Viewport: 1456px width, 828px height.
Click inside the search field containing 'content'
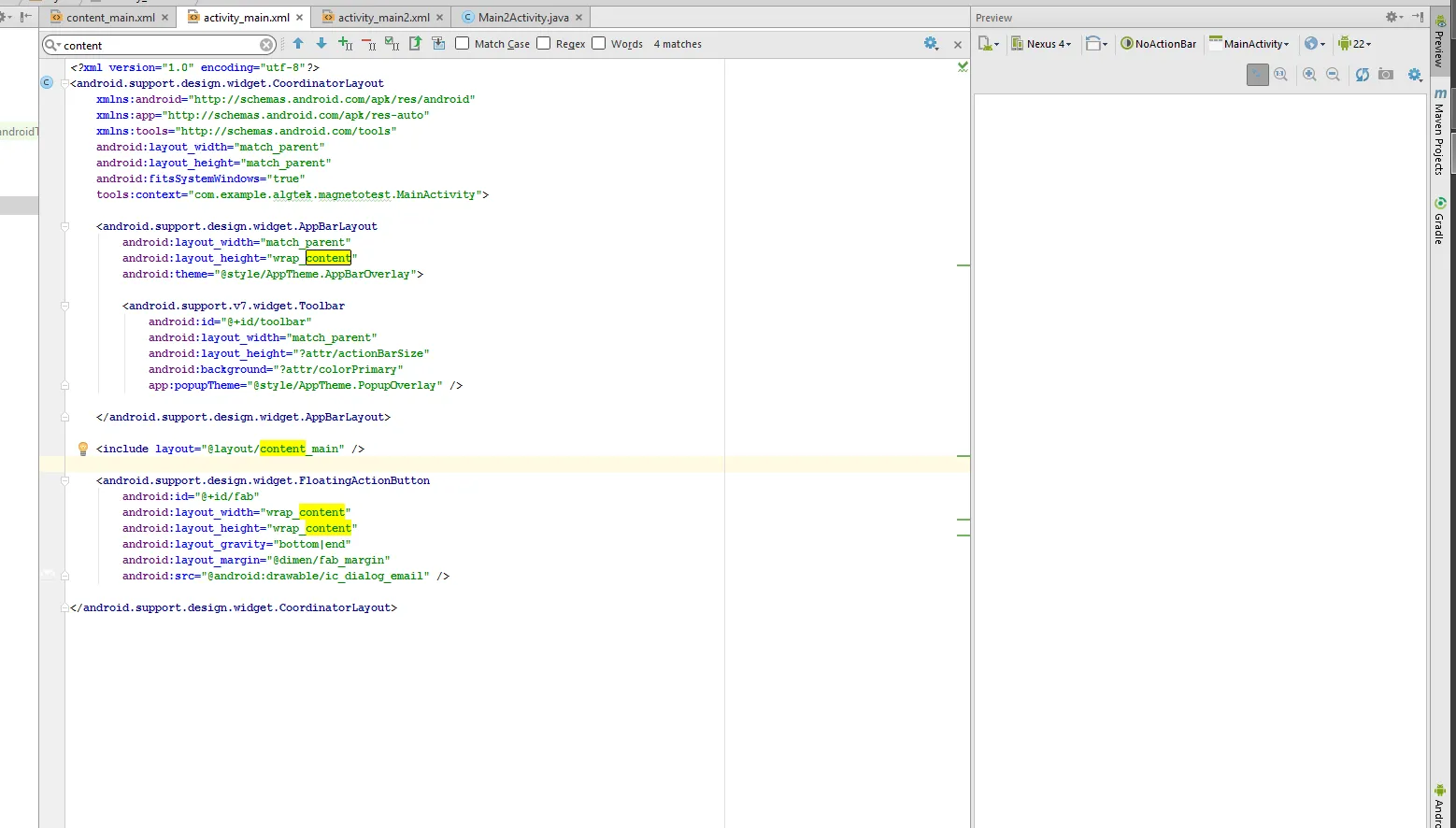click(159, 45)
